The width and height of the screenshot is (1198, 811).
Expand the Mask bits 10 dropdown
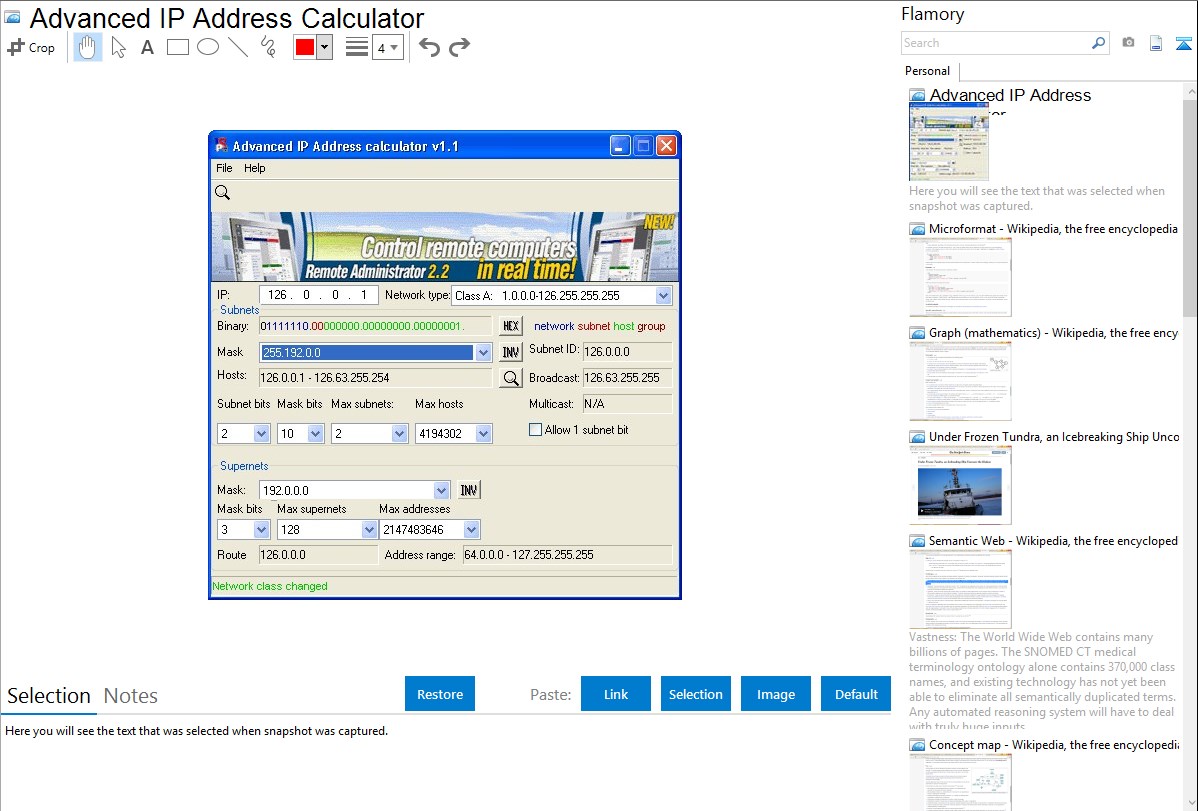tap(316, 434)
